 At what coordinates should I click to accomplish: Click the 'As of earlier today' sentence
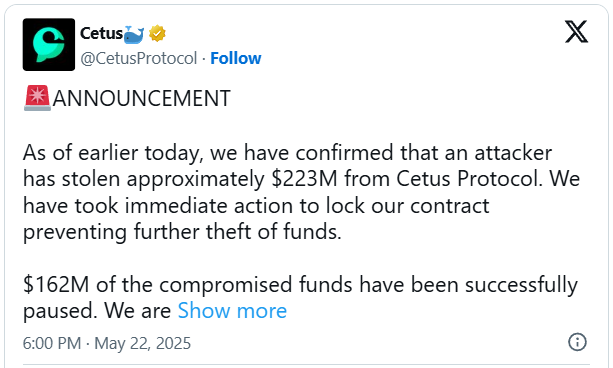(113, 153)
